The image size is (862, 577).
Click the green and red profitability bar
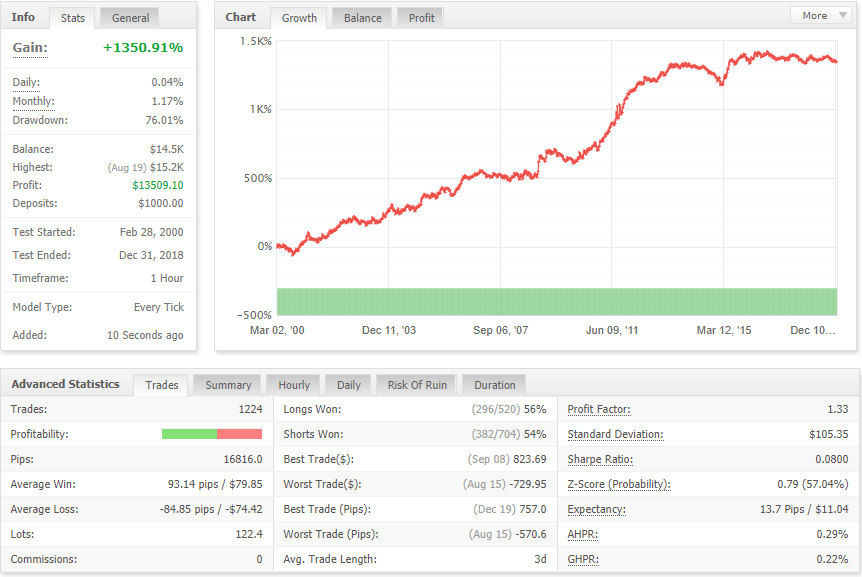tap(212, 434)
